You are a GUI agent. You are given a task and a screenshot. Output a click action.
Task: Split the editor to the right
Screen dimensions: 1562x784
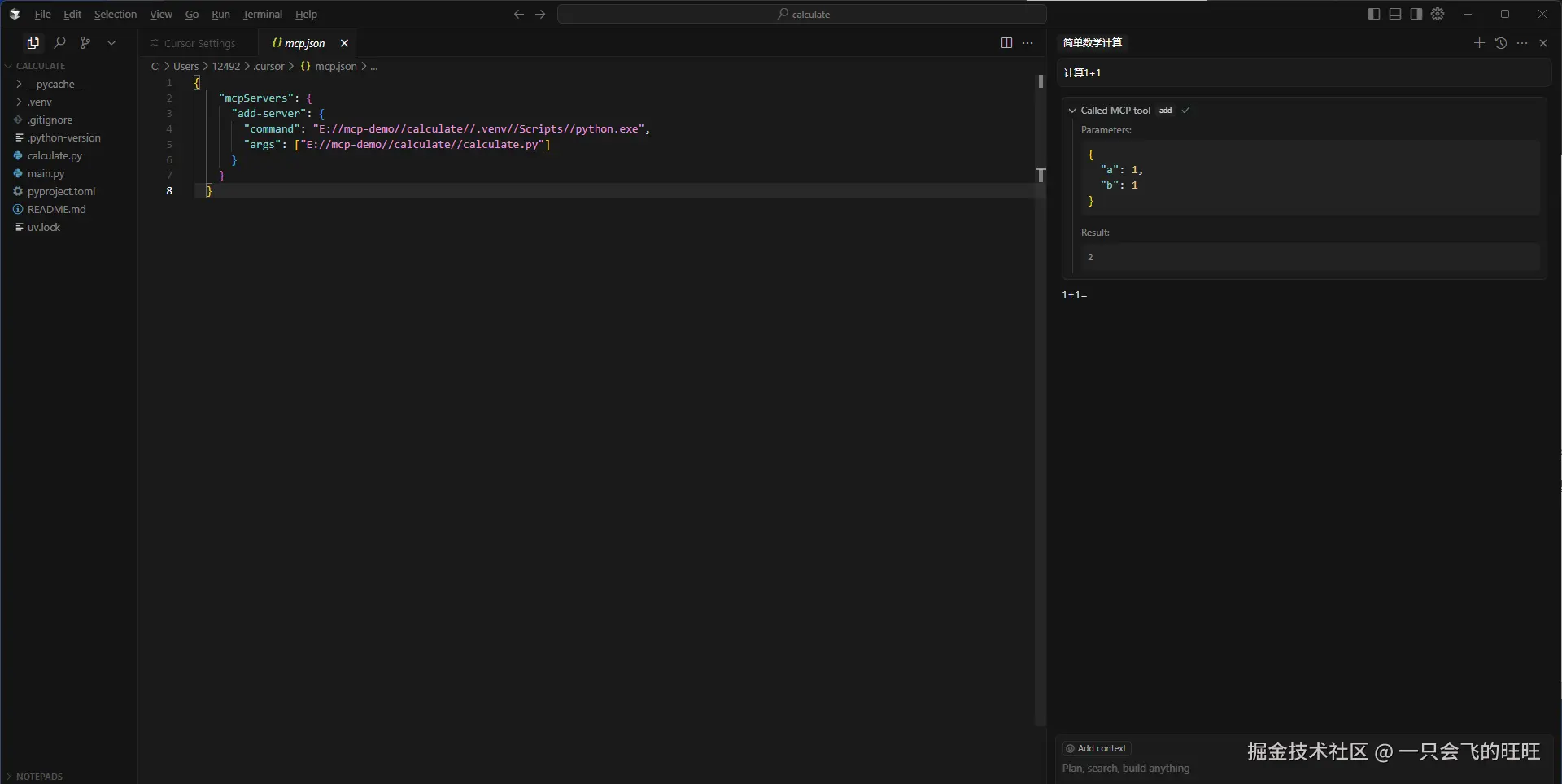point(1006,43)
